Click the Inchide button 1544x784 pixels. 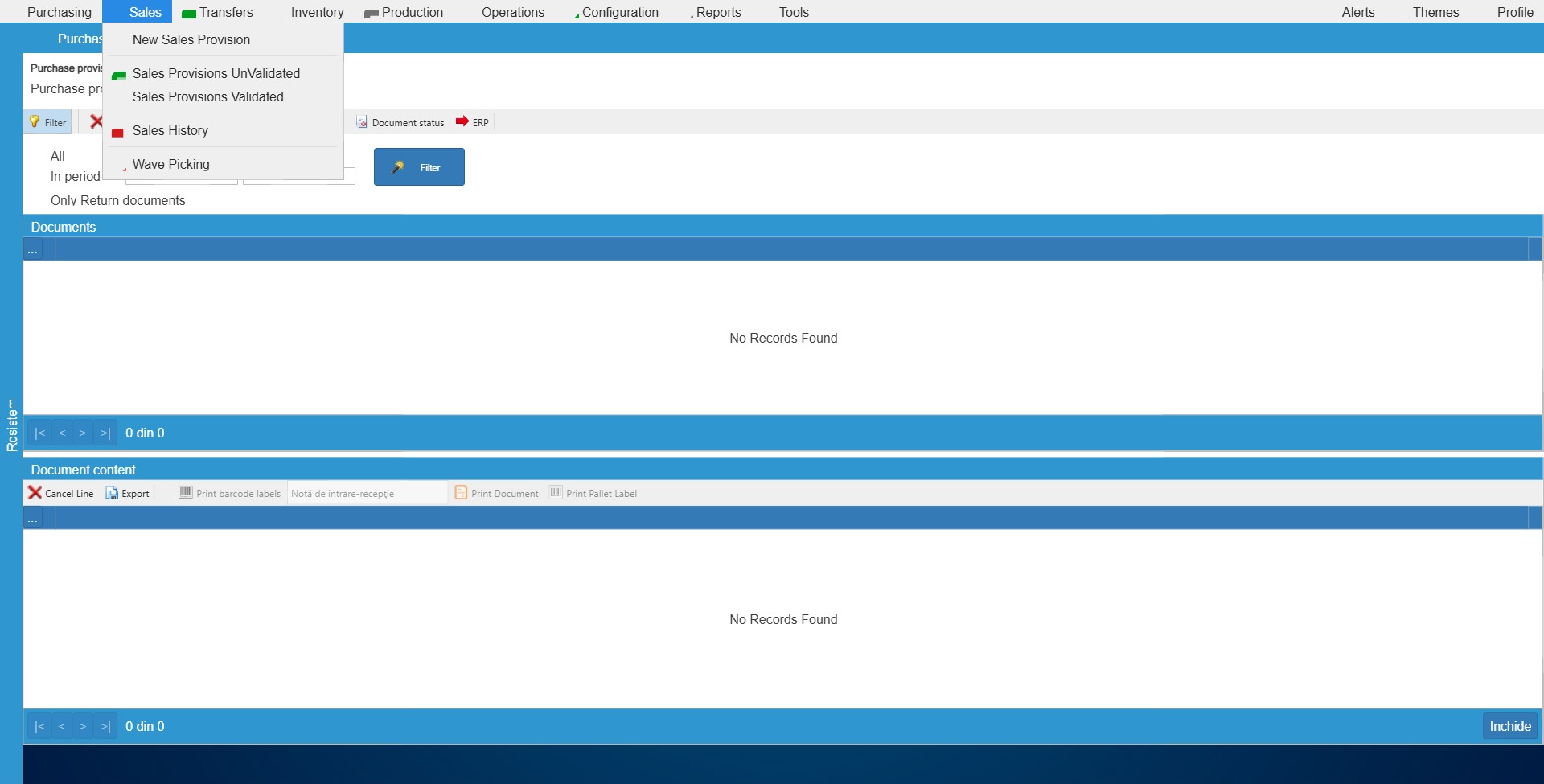click(x=1509, y=725)
